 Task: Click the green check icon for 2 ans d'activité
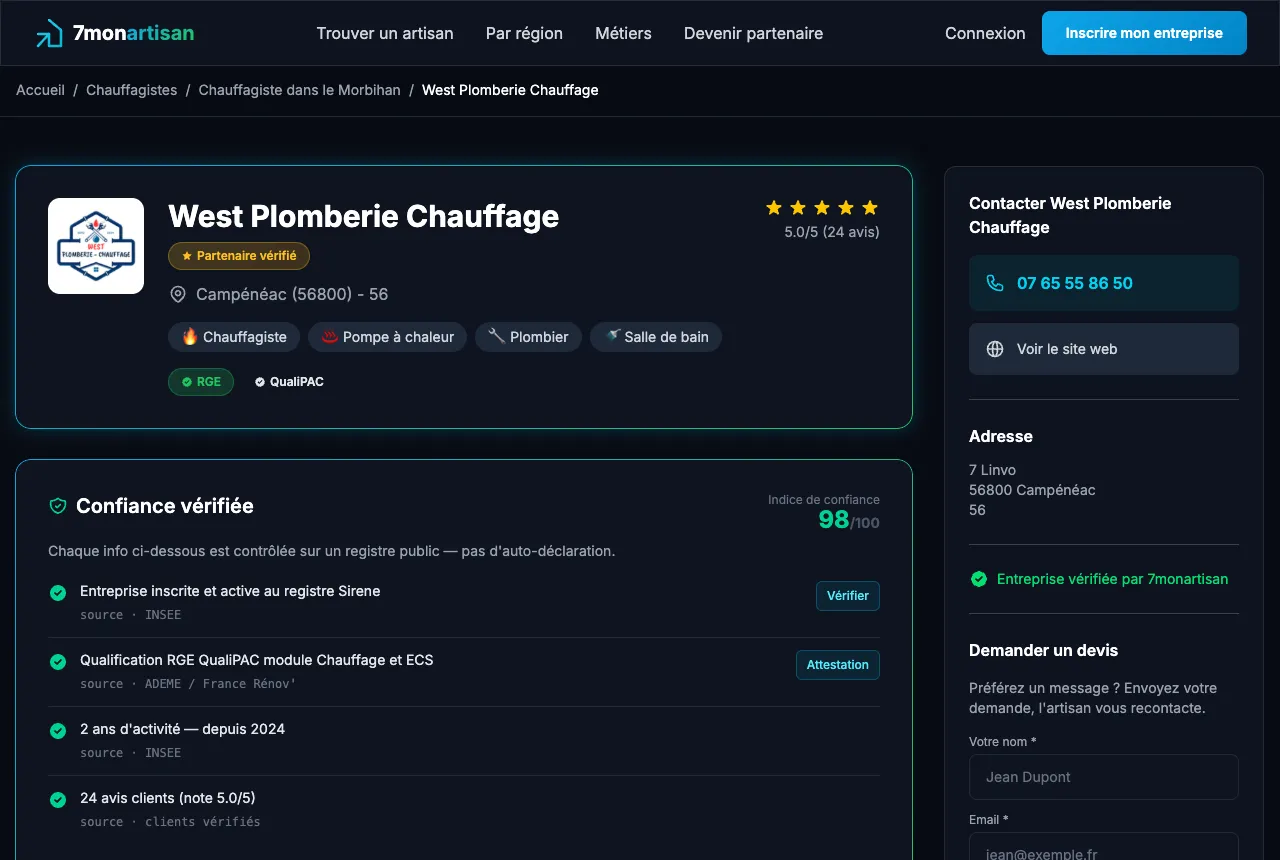58,731
